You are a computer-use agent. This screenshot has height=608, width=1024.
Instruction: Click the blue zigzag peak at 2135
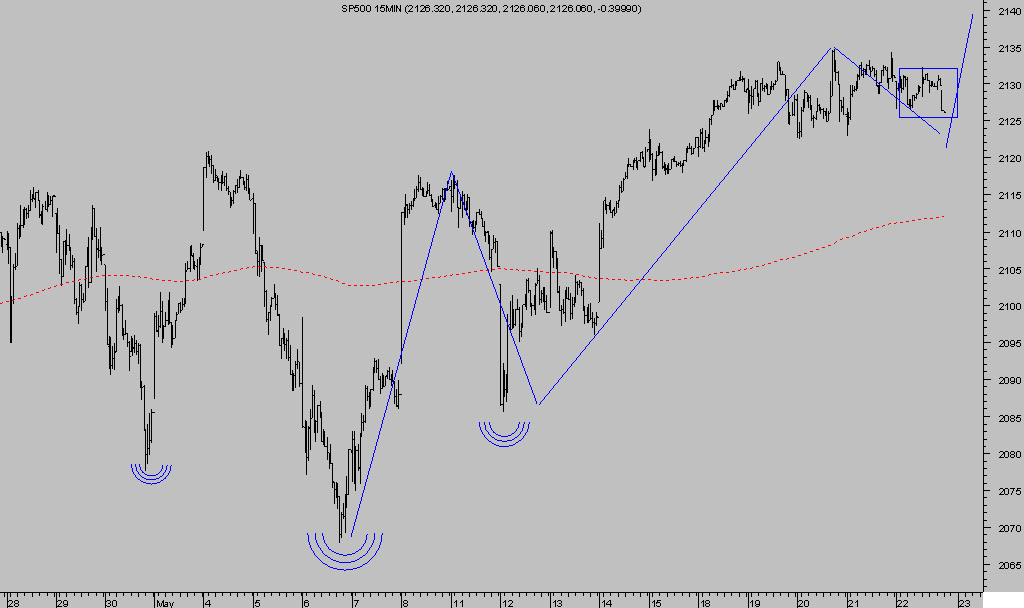click(x=832, y=48)
